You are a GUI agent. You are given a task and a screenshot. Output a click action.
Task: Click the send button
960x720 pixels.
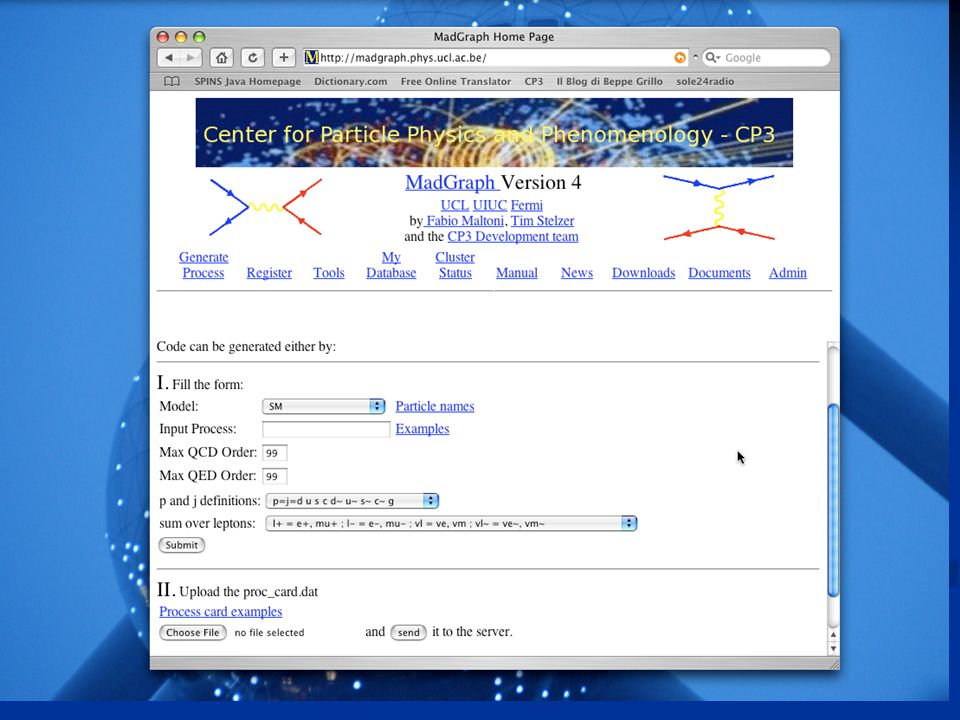tap(408, 632)
